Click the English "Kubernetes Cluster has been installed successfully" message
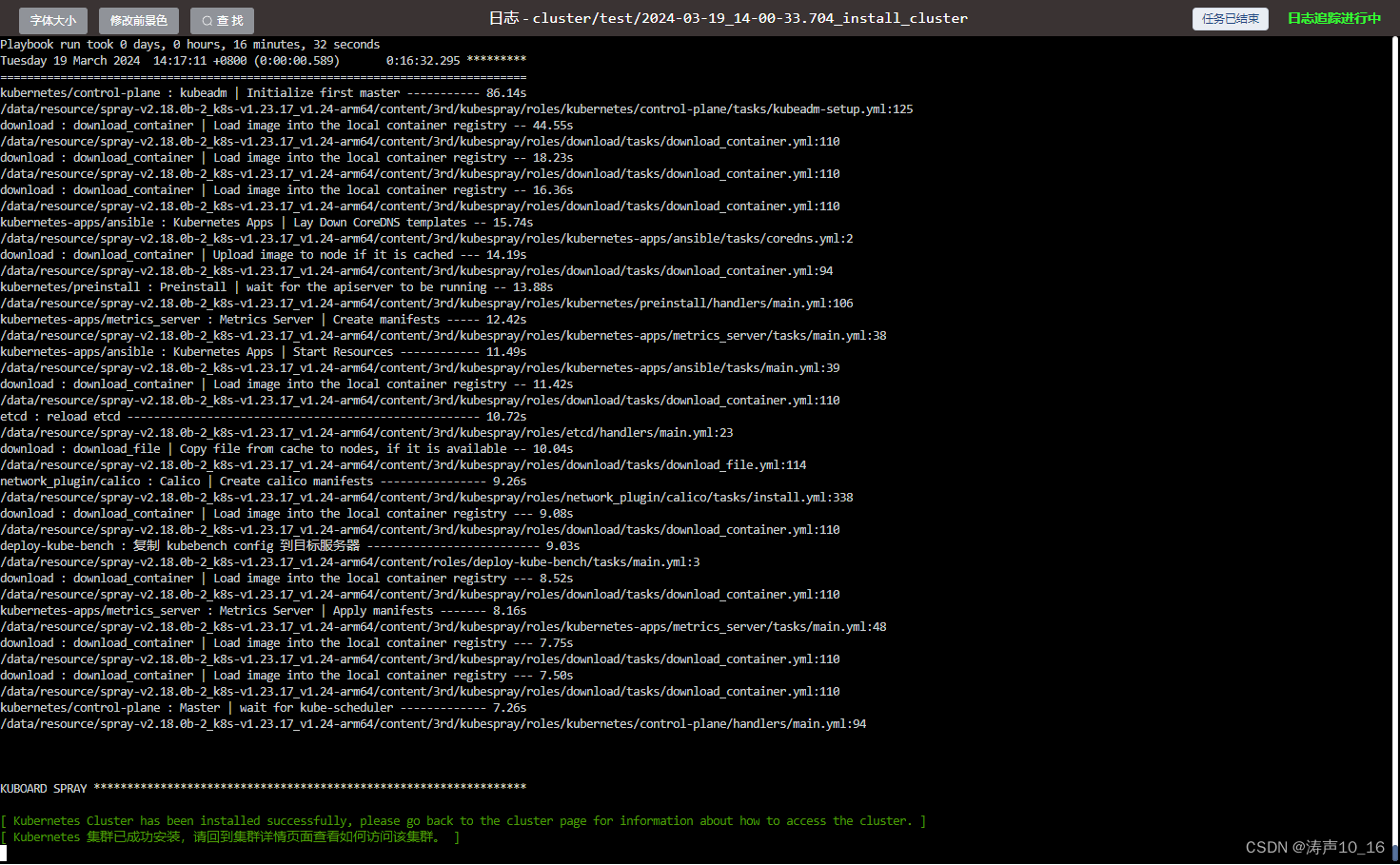The image size is (1400, 865). (463, 821)
